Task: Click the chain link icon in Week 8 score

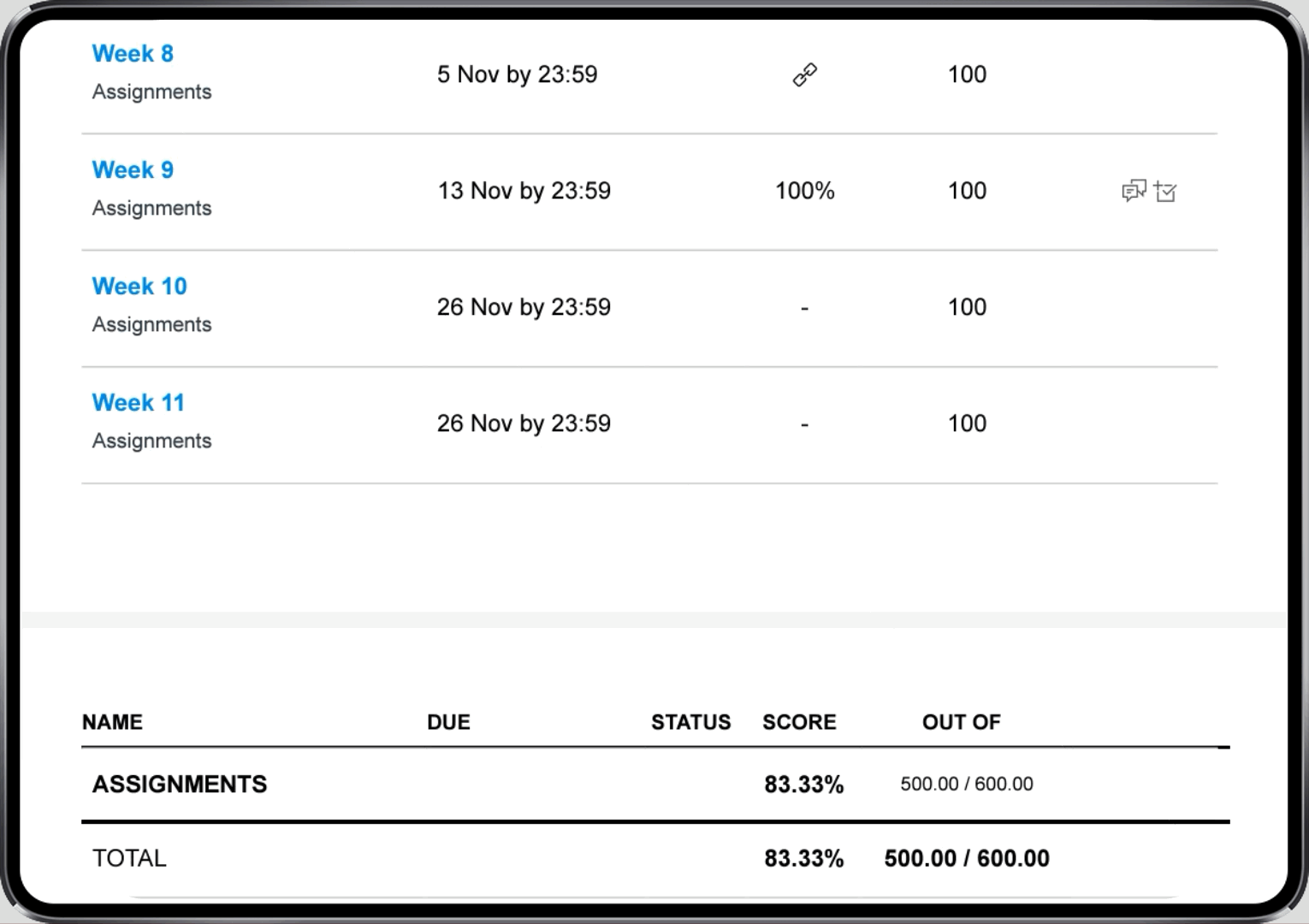Action: pyautogui.click(x=804, y=75)
